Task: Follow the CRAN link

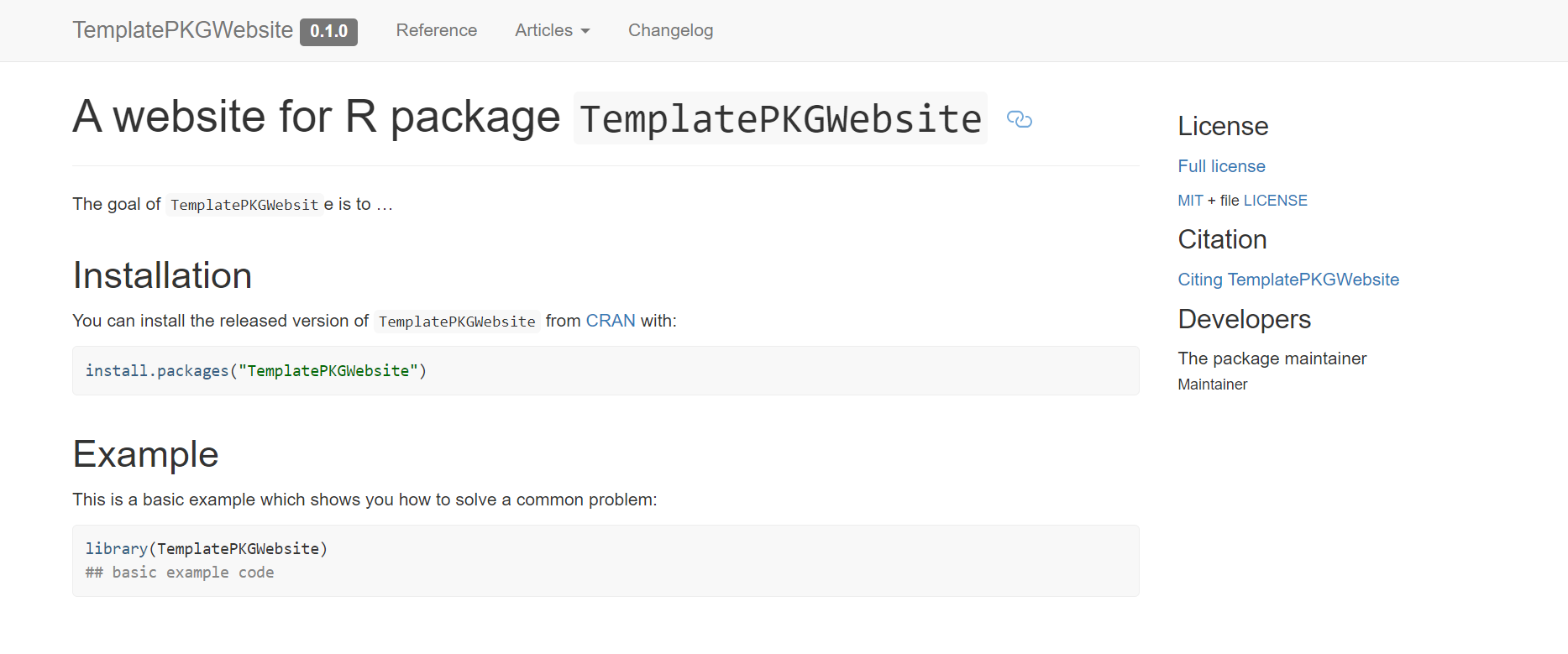Action: (x=611, y=321)
